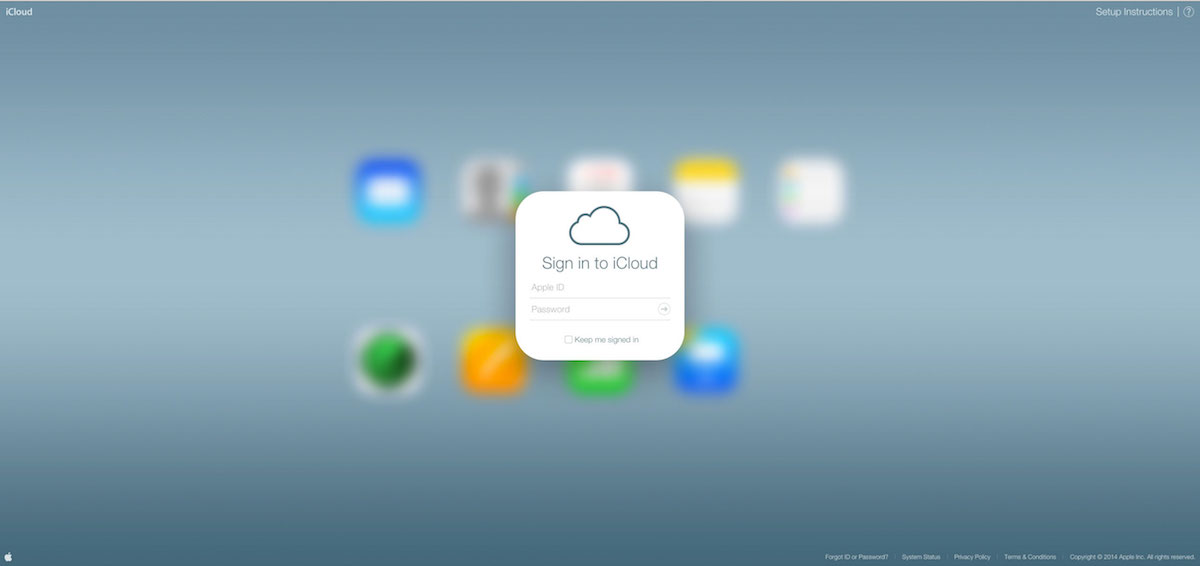Click the Apple ID input field
The image size is (1200, 566).
click(600, 287)
